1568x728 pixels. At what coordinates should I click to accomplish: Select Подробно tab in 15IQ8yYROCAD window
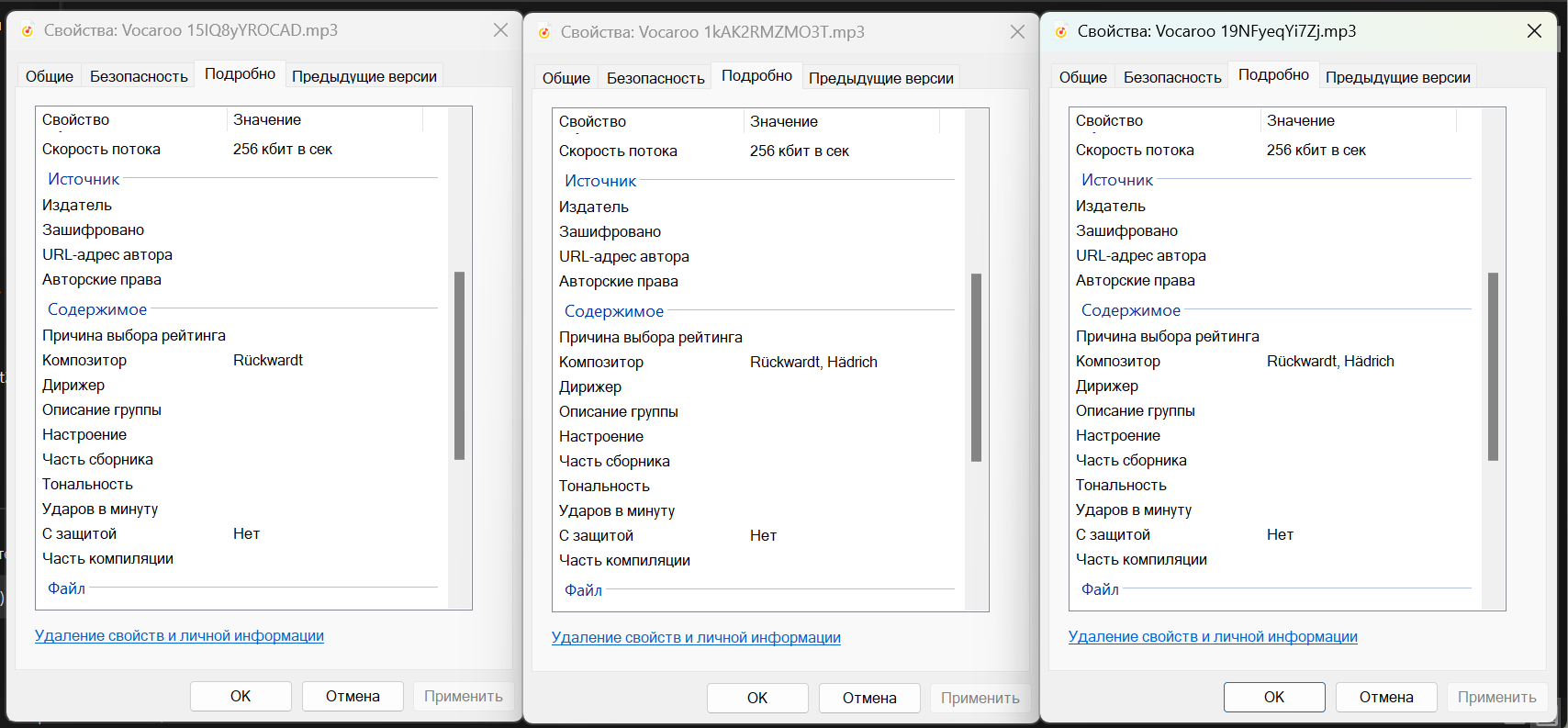click(x=240, y=74)
